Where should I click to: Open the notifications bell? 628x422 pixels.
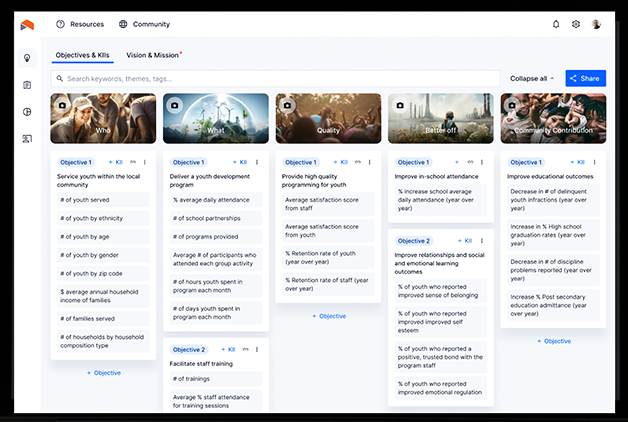coord(556,24)
